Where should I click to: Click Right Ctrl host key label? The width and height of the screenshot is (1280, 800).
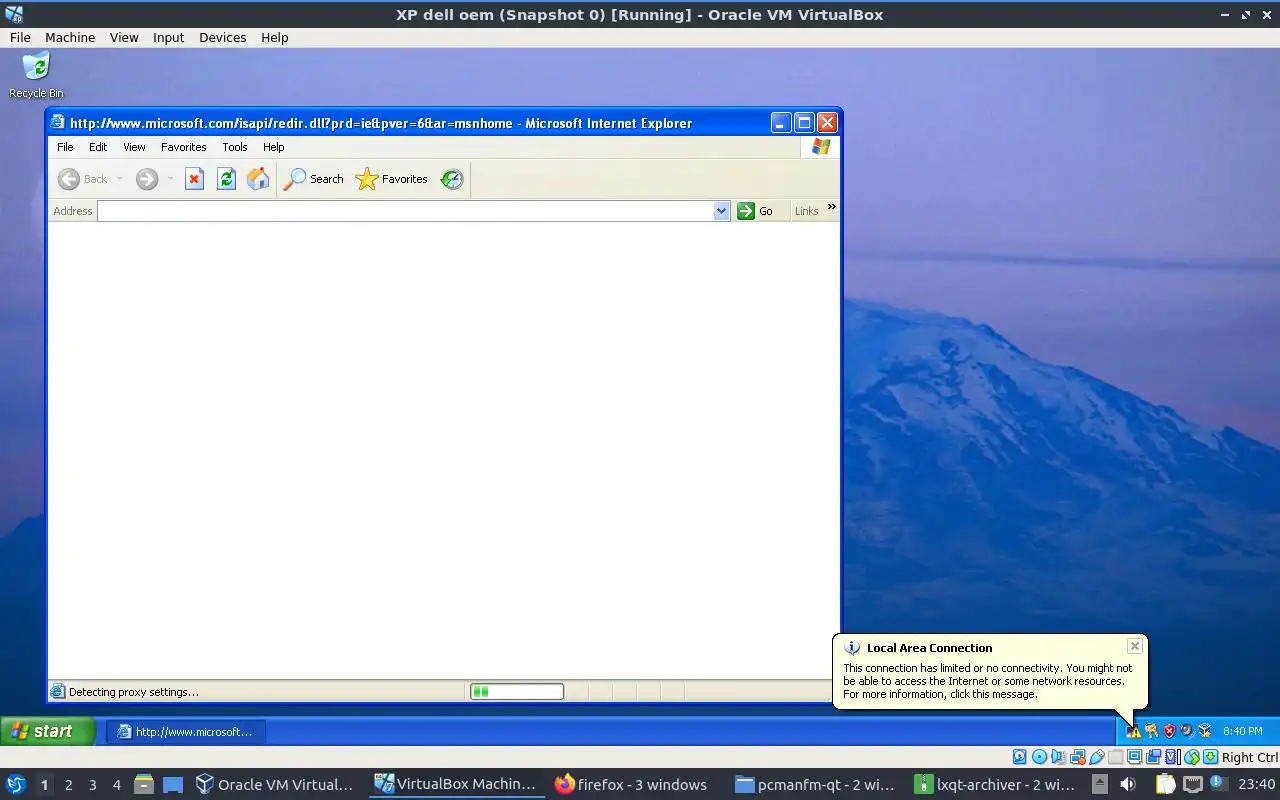point(1250,757)
